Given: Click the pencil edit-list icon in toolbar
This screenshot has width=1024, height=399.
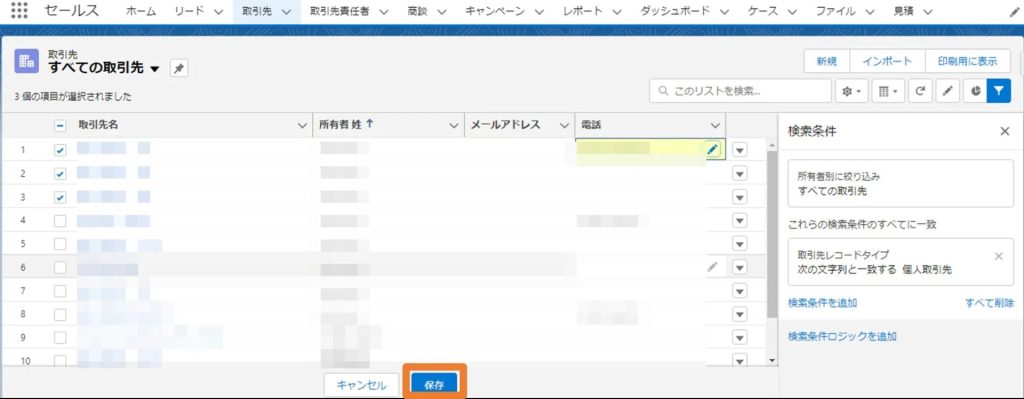Looking at the screenshot, I should (947, 91).
